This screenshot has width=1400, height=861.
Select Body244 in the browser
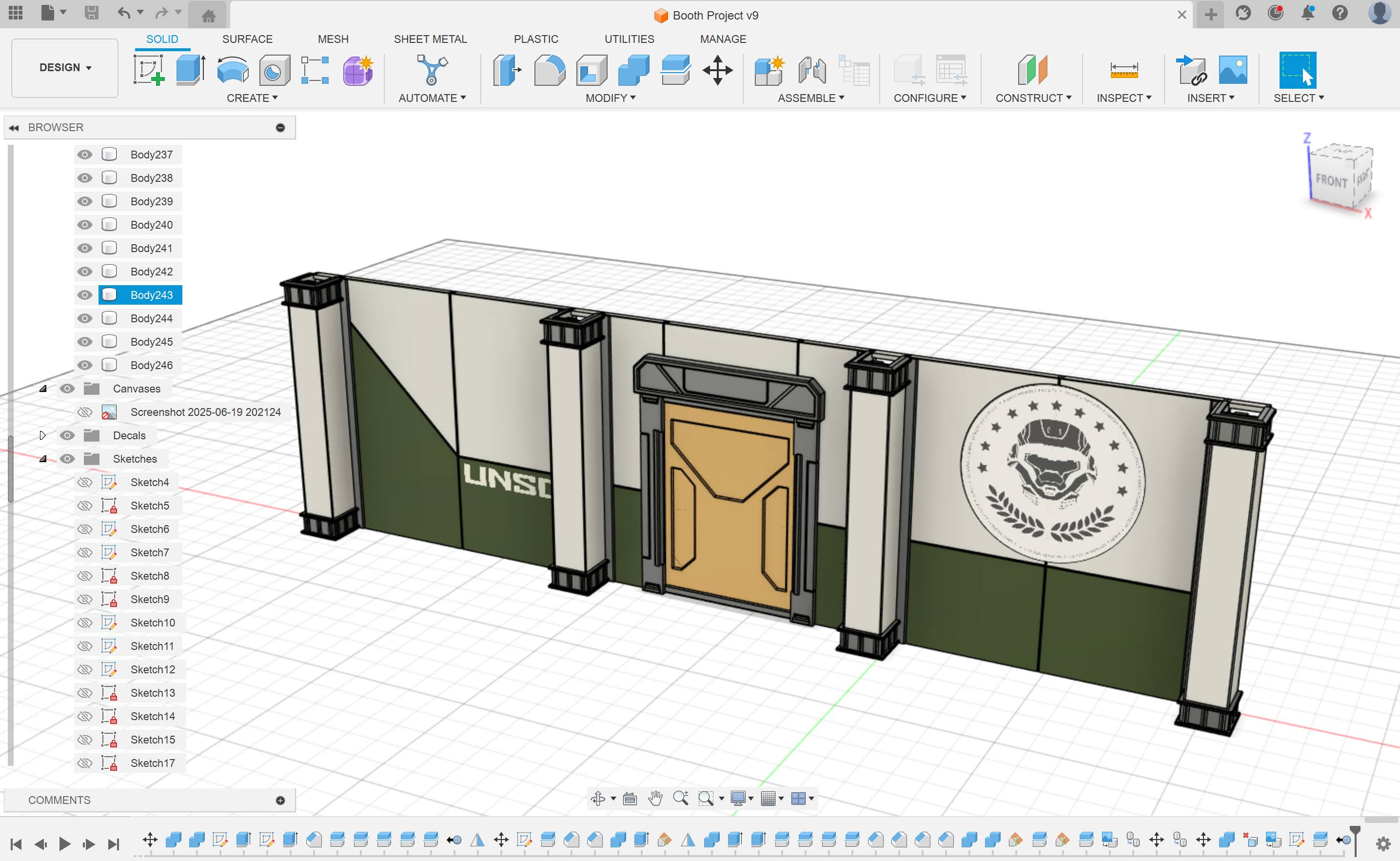(x=151, y=318)
